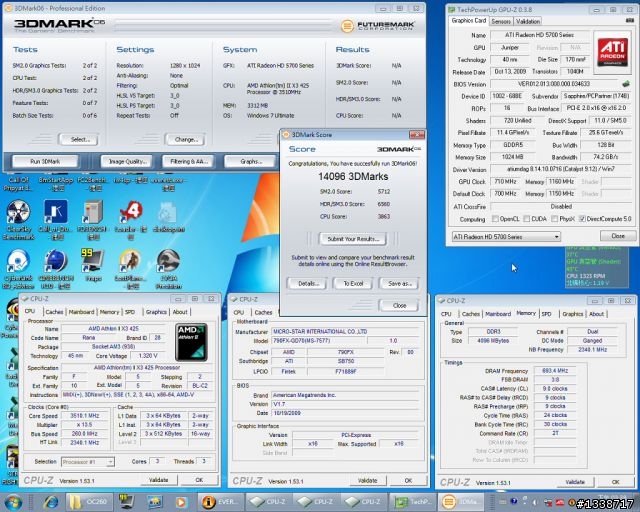The image size is (640, 512).
Task: Export score with To Excel button
Action: point(353,284)
